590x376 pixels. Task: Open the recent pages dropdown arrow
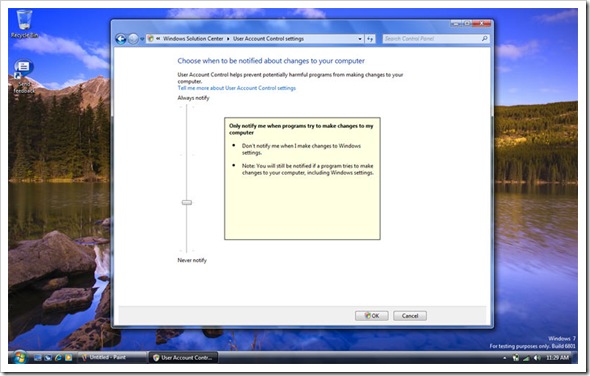142,39
